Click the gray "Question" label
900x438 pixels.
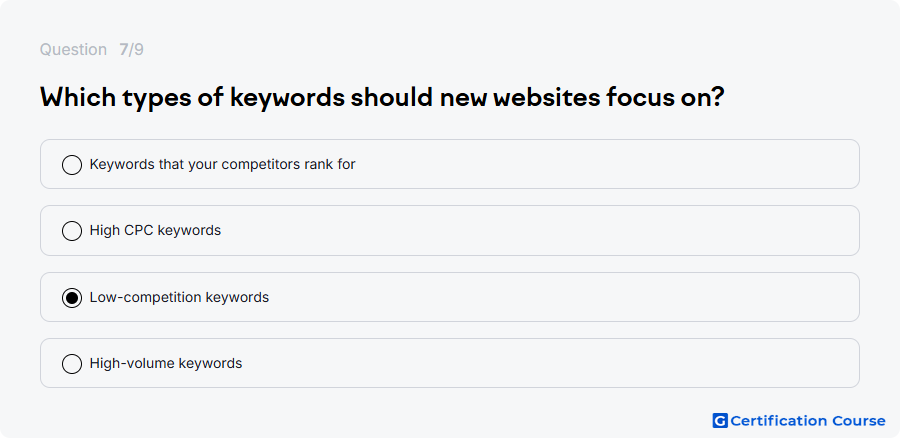tap(73, 50)
